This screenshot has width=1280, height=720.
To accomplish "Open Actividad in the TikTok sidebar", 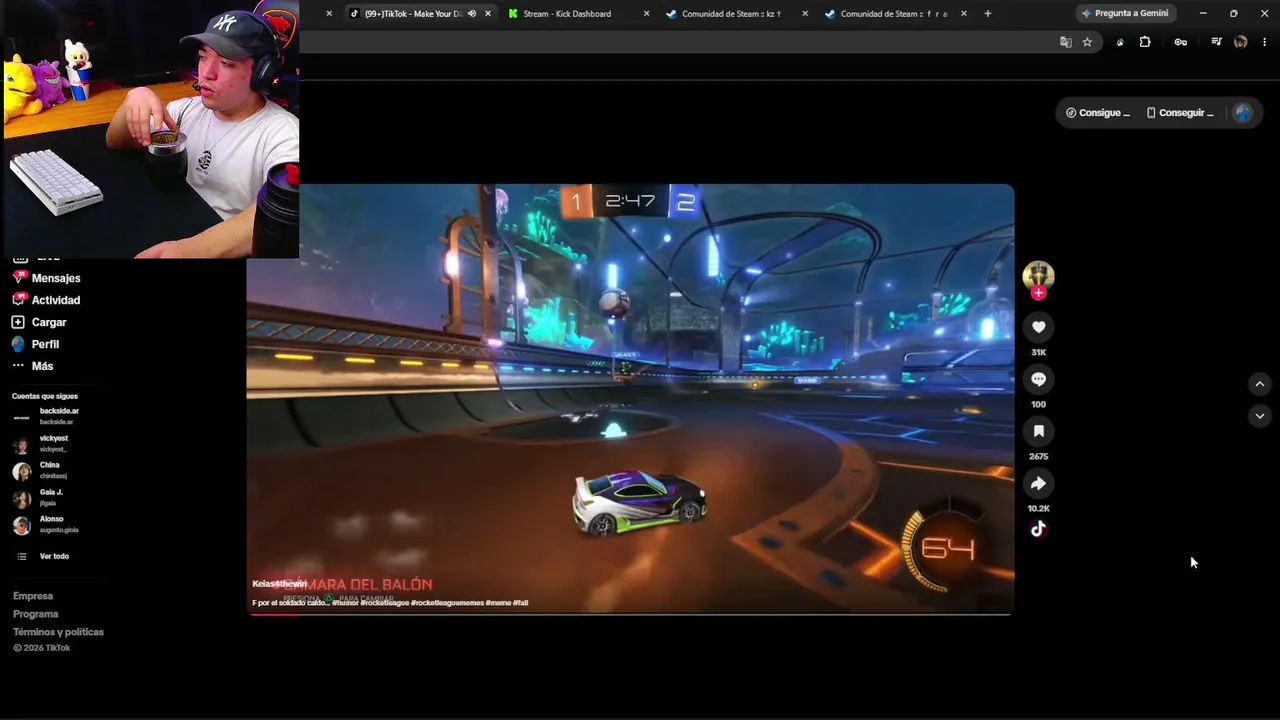I will pyautogui.click(x=46, y=300).
